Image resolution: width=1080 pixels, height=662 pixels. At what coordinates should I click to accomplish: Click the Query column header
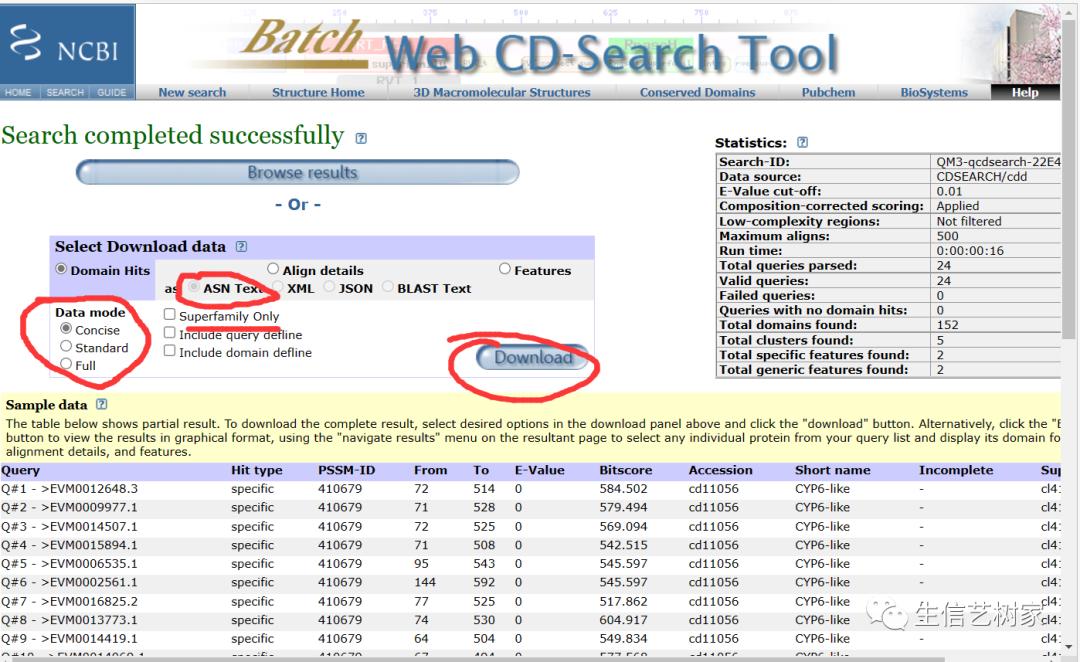tap(21, 470)
